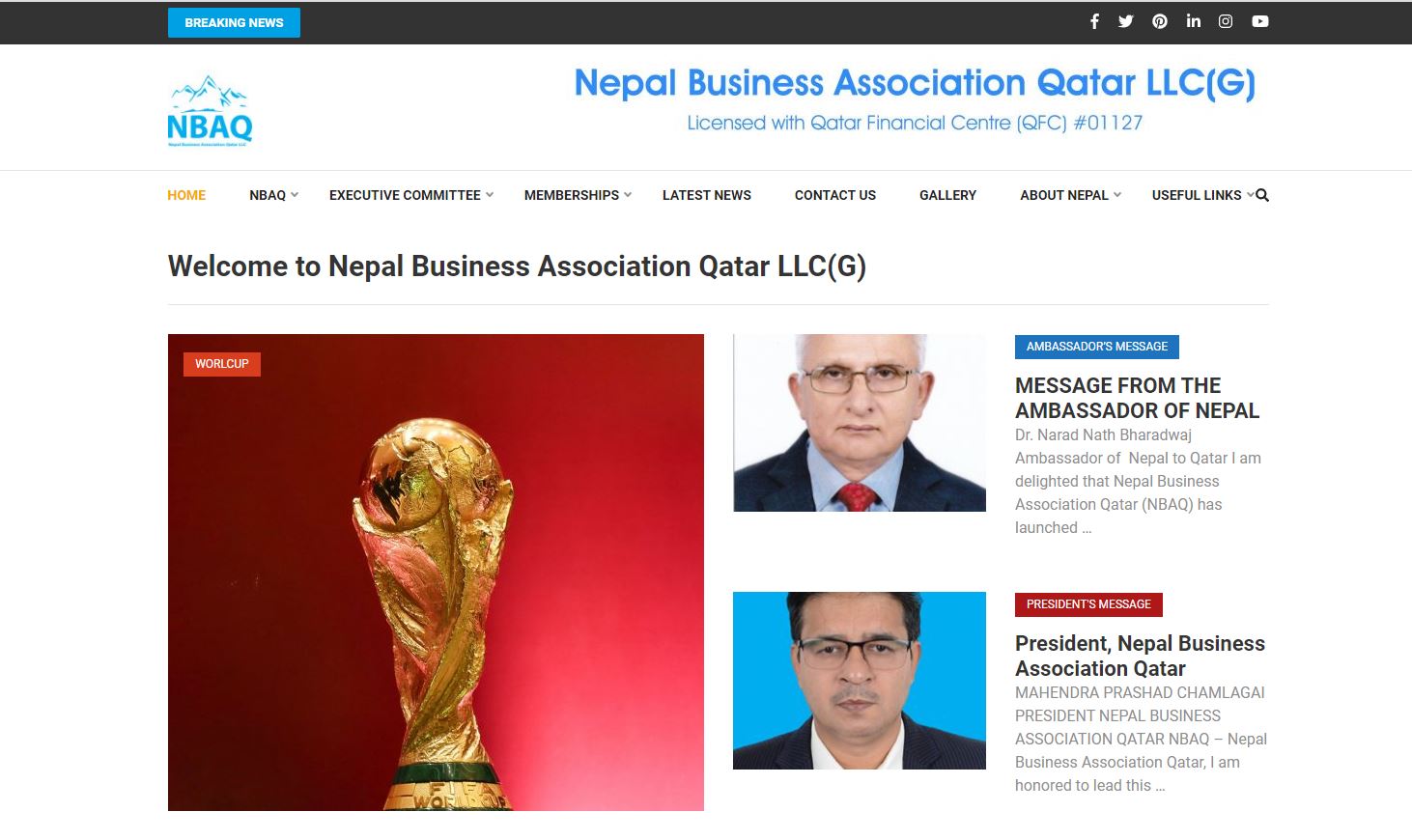Open the Facebook social icon
This screenshot has width=1412, height=840.
[x=1094, y=21]
